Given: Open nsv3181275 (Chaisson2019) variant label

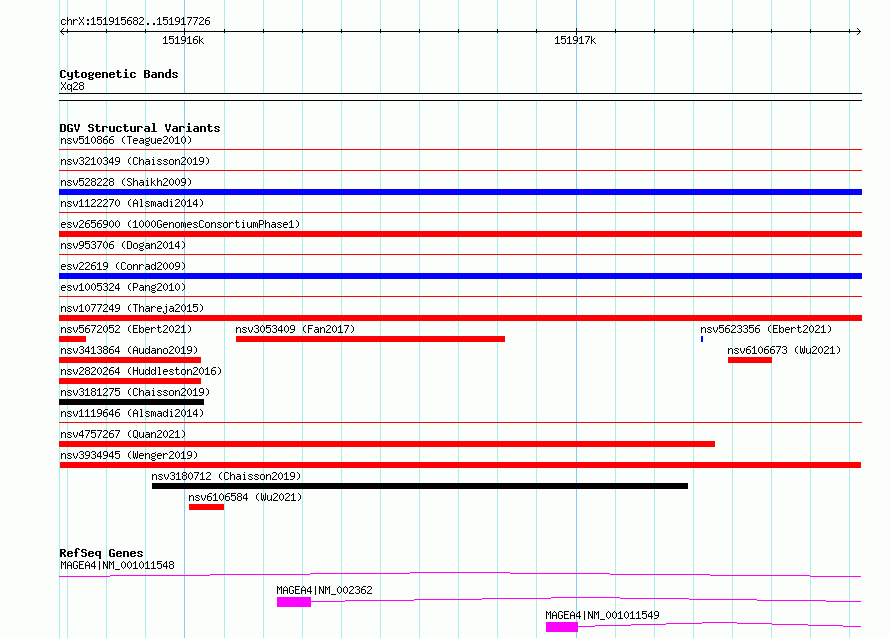Looking at the screenshot, I should (135, 392).
